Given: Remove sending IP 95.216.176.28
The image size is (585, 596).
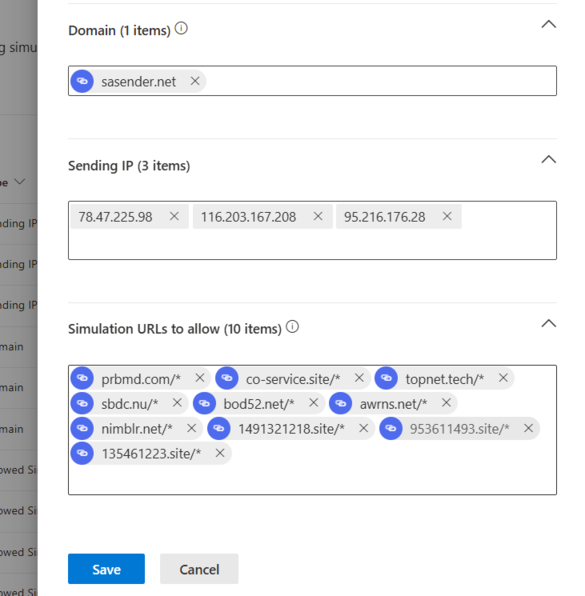Looking at the screenshot, I should 447,216.
